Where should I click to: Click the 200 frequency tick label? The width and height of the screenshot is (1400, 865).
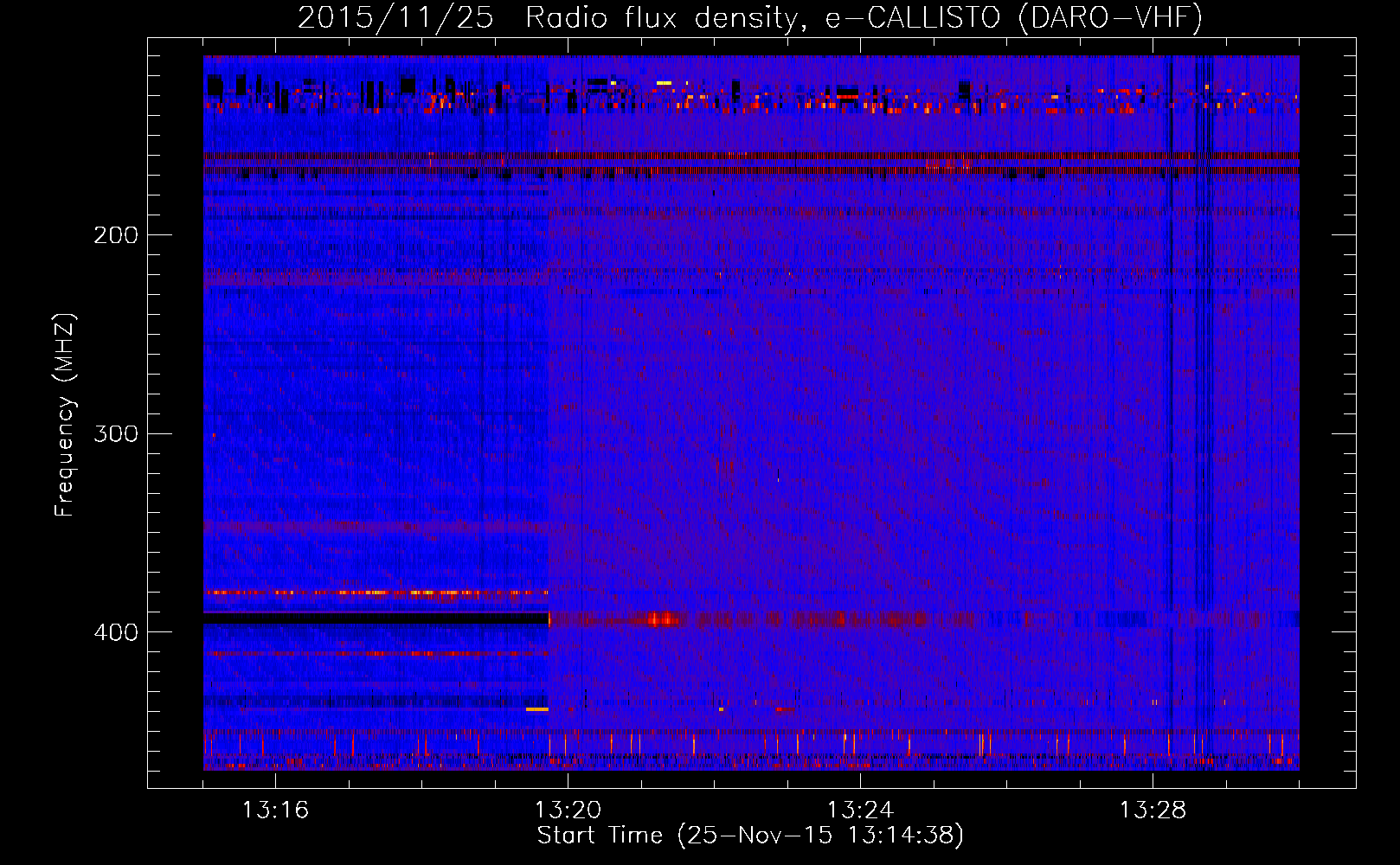(116, 235)
